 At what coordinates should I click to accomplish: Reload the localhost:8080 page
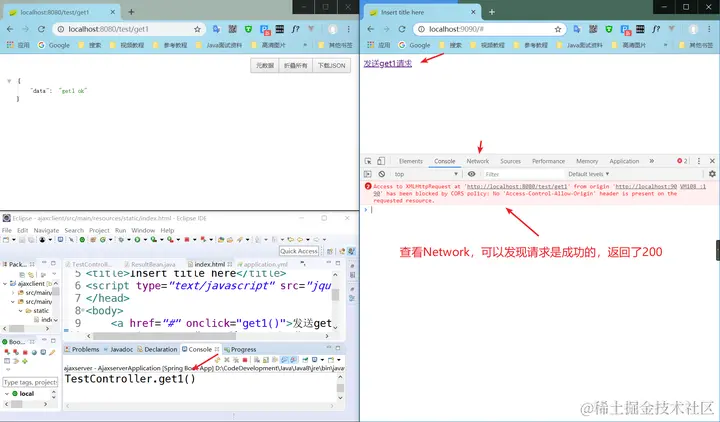click(41, 29)
